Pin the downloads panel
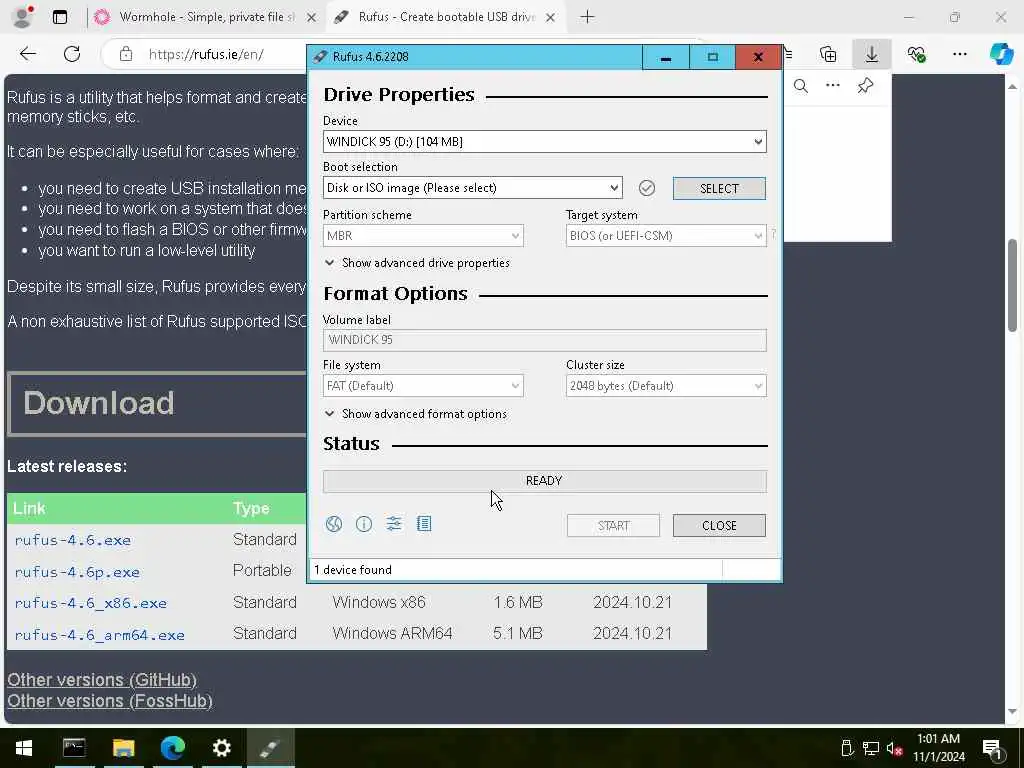 coord(865,86)
